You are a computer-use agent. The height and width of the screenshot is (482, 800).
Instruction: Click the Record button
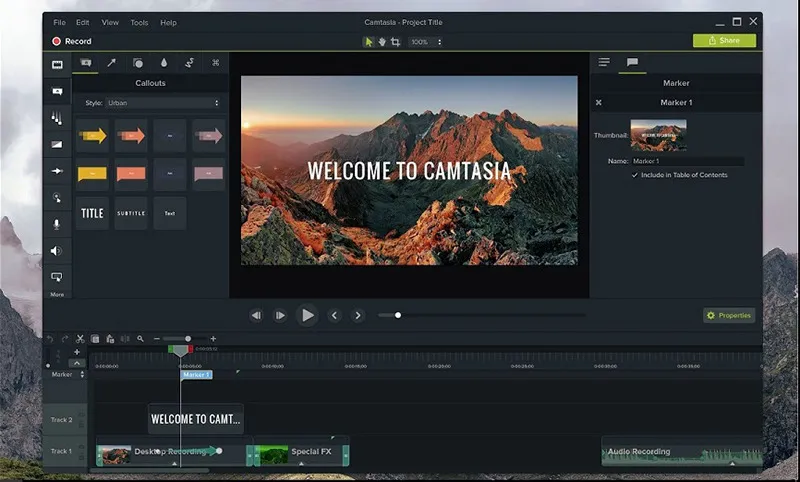pos(71,41)
